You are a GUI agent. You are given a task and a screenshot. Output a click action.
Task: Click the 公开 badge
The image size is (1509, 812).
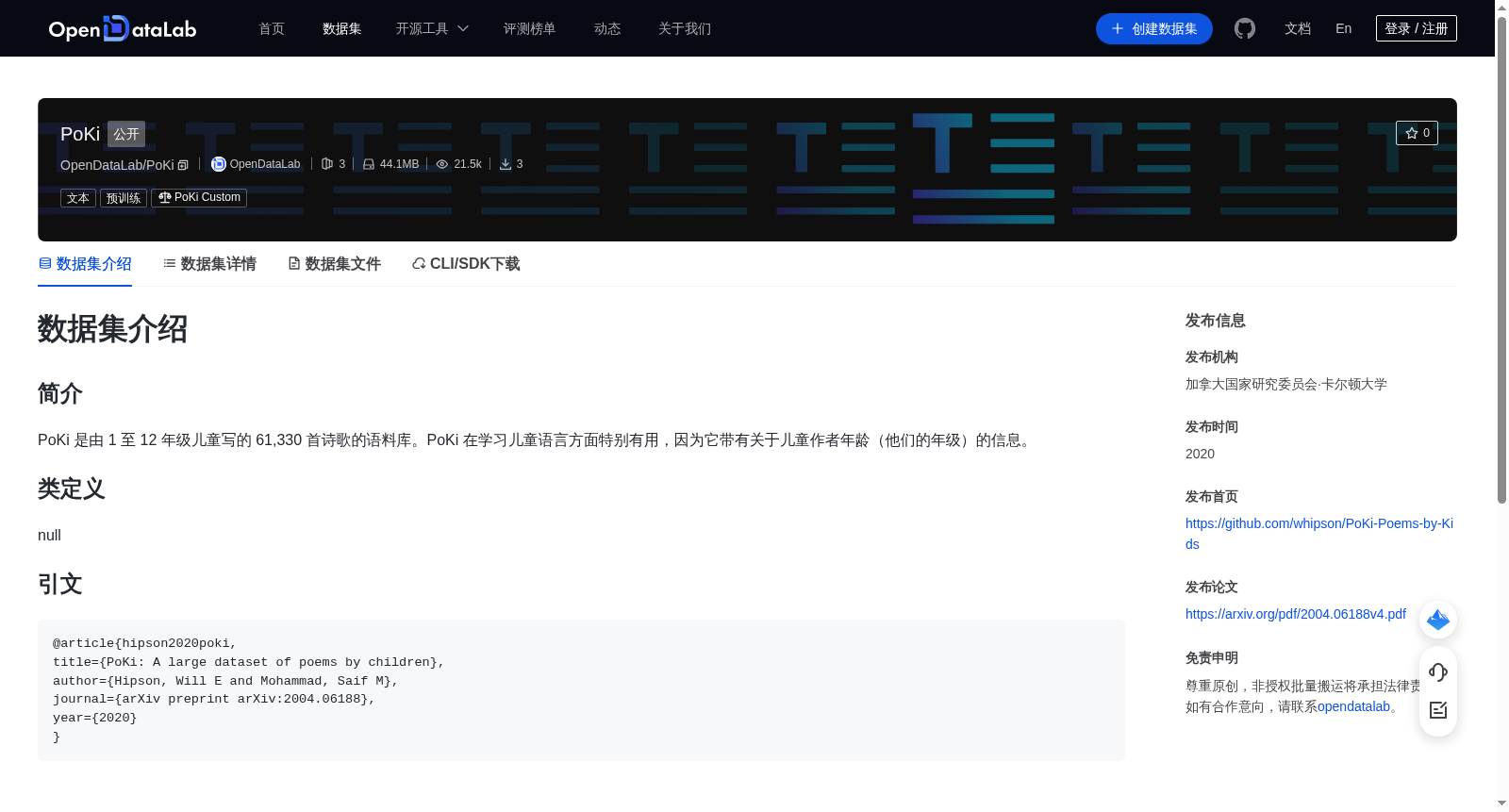click(x=126, y=134)
